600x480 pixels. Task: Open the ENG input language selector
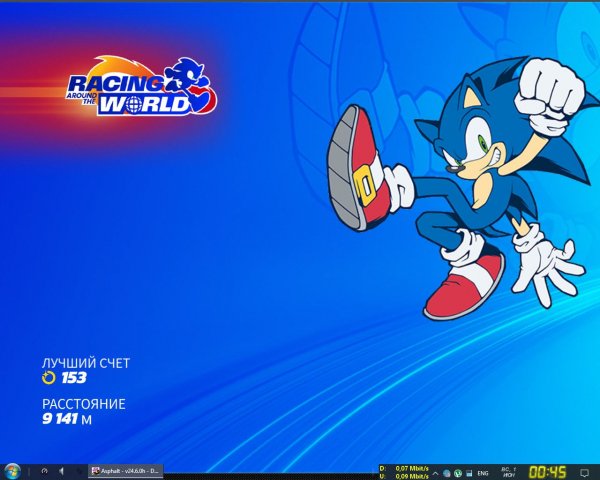(482, 471)
